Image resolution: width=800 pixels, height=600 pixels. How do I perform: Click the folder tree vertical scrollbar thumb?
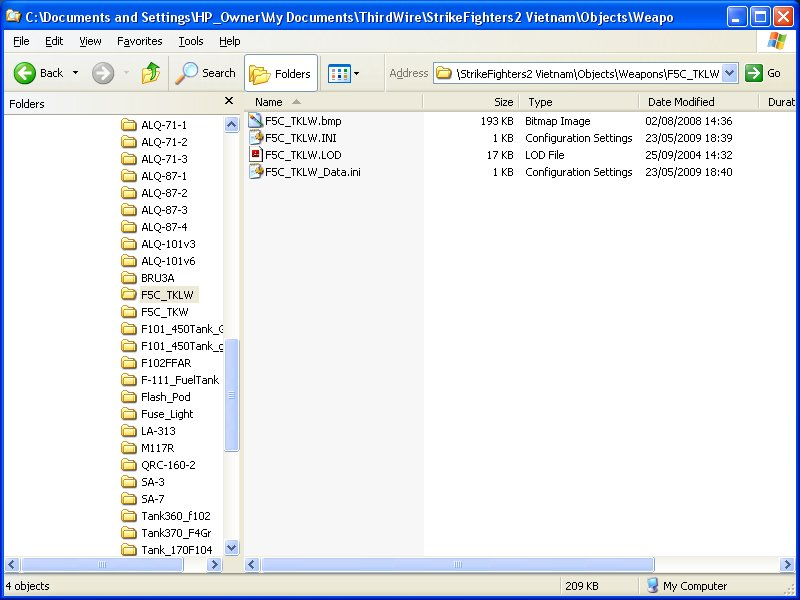(x=232, y=395)
